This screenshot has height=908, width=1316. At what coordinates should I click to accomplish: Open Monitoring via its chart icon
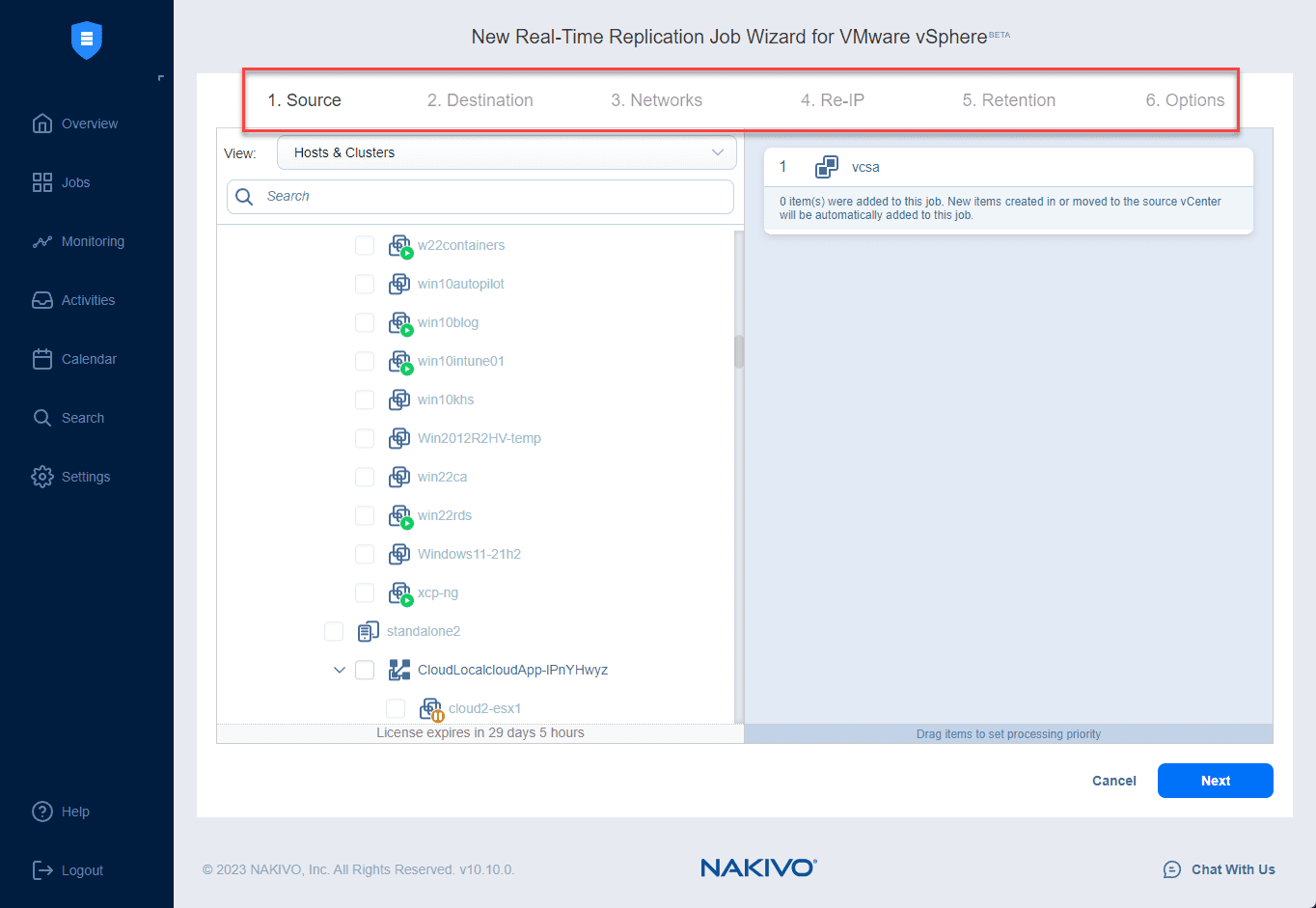tap(42, 241)
